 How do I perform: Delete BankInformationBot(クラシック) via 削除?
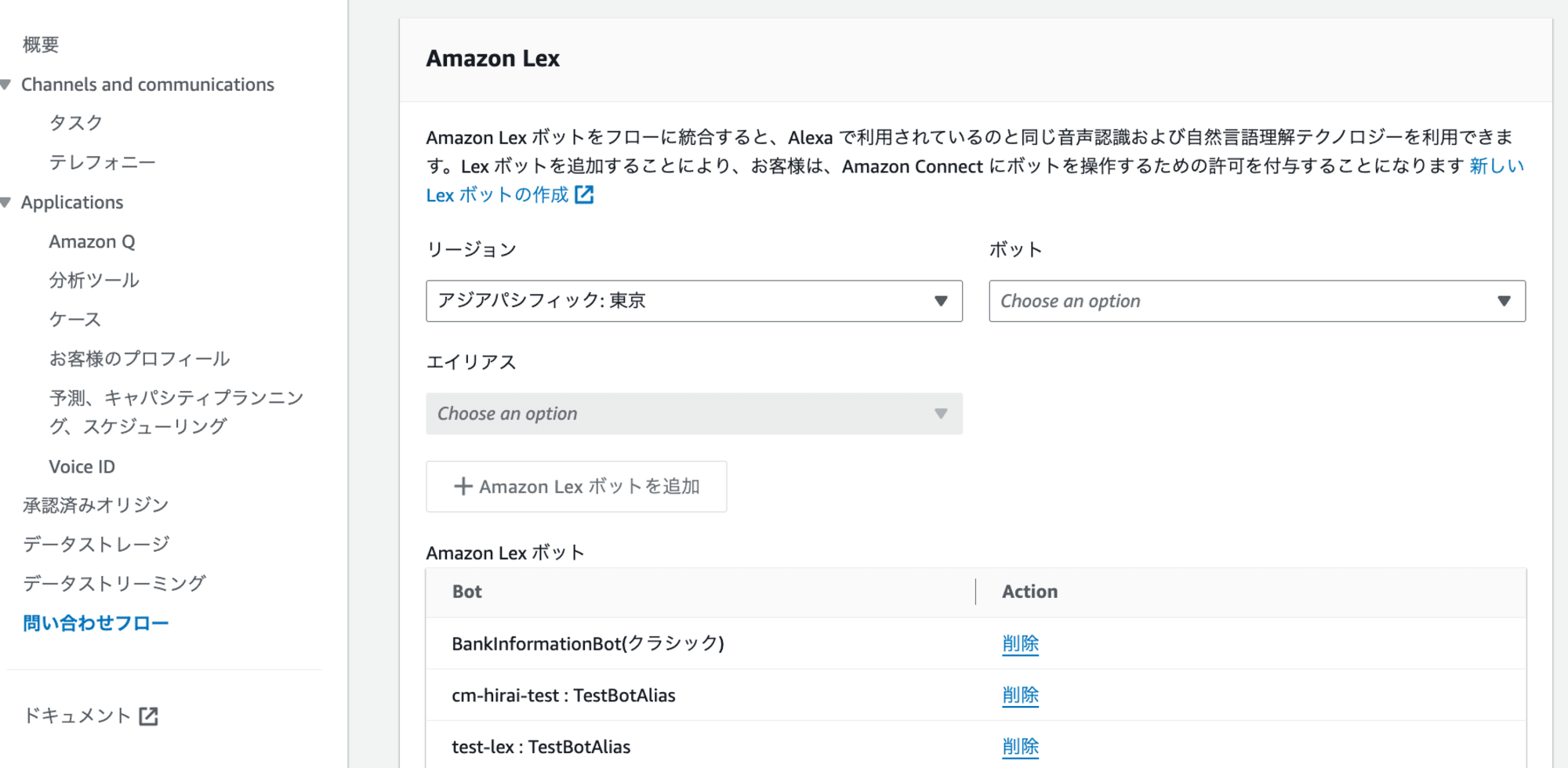[x=1020, y=643]
